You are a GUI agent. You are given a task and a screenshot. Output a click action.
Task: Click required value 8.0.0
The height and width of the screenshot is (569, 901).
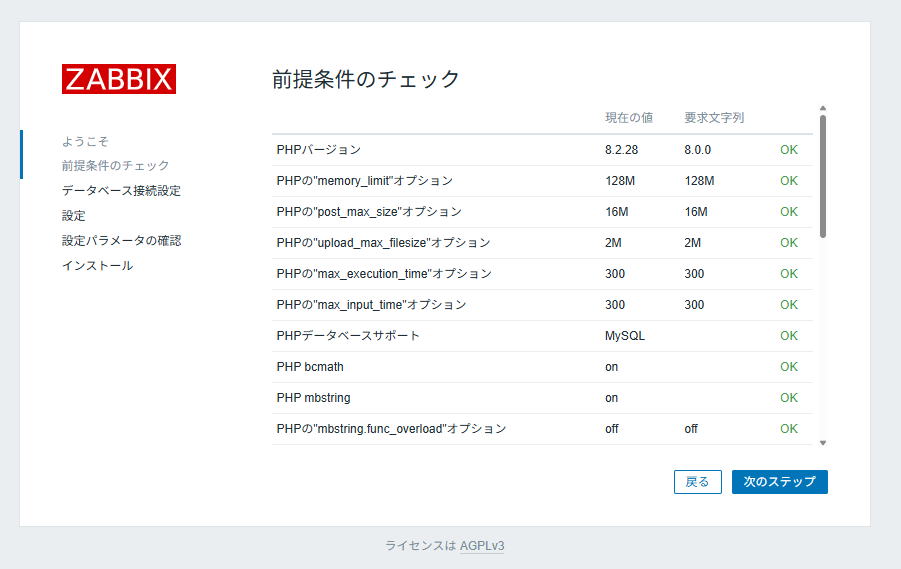click(698, 150)
